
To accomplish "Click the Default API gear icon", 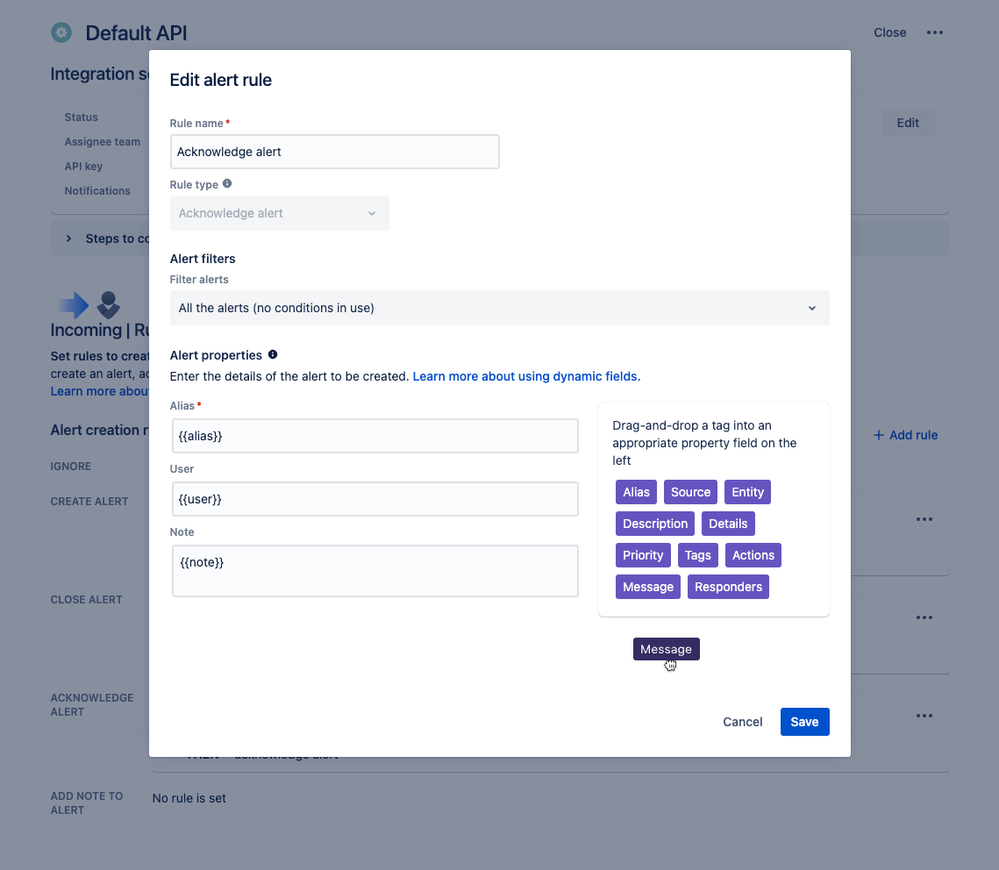I will (x=62, y=32).
